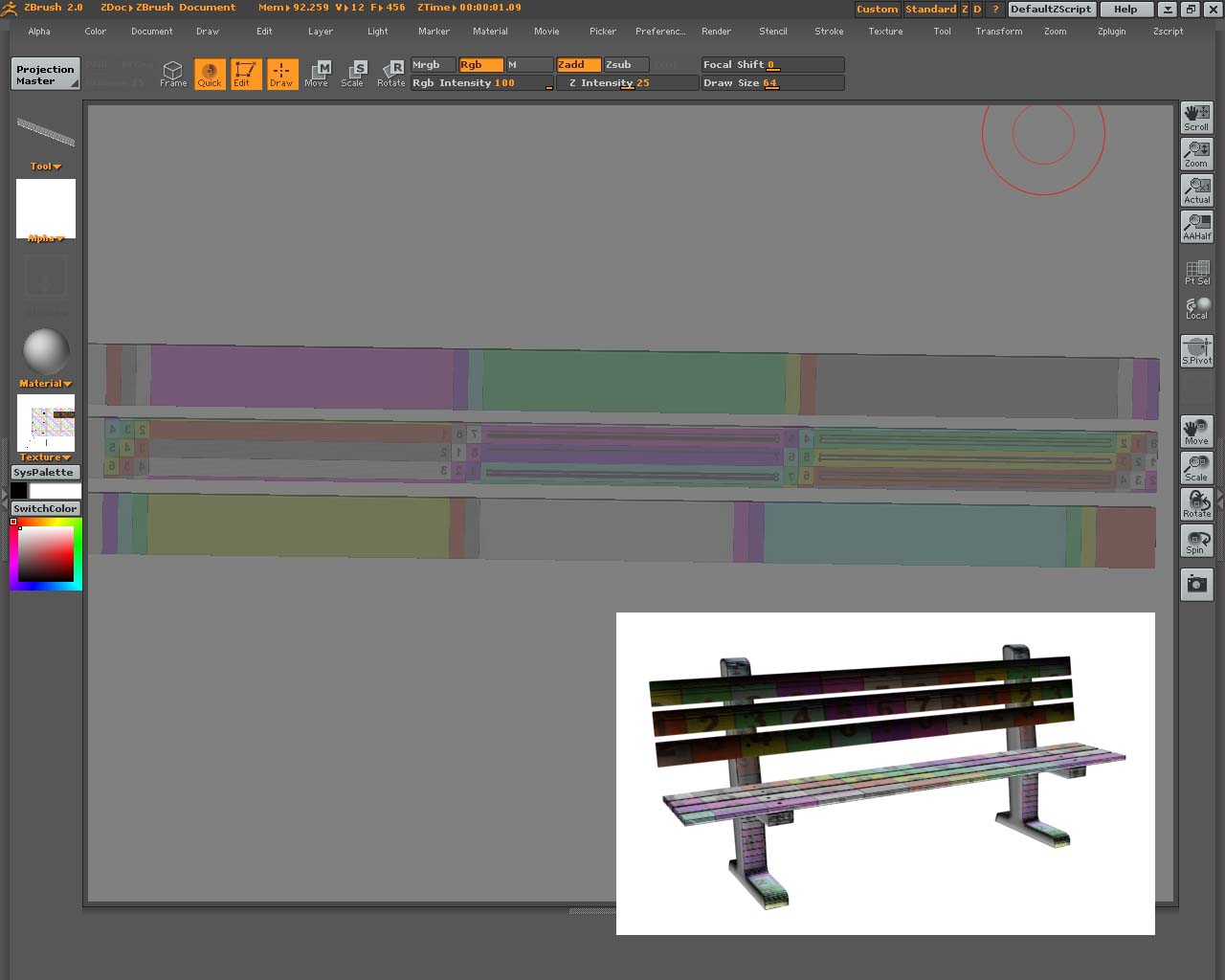Expand the Tool palette menu
The image size is (1225, 980).
(x=44, y=166)
